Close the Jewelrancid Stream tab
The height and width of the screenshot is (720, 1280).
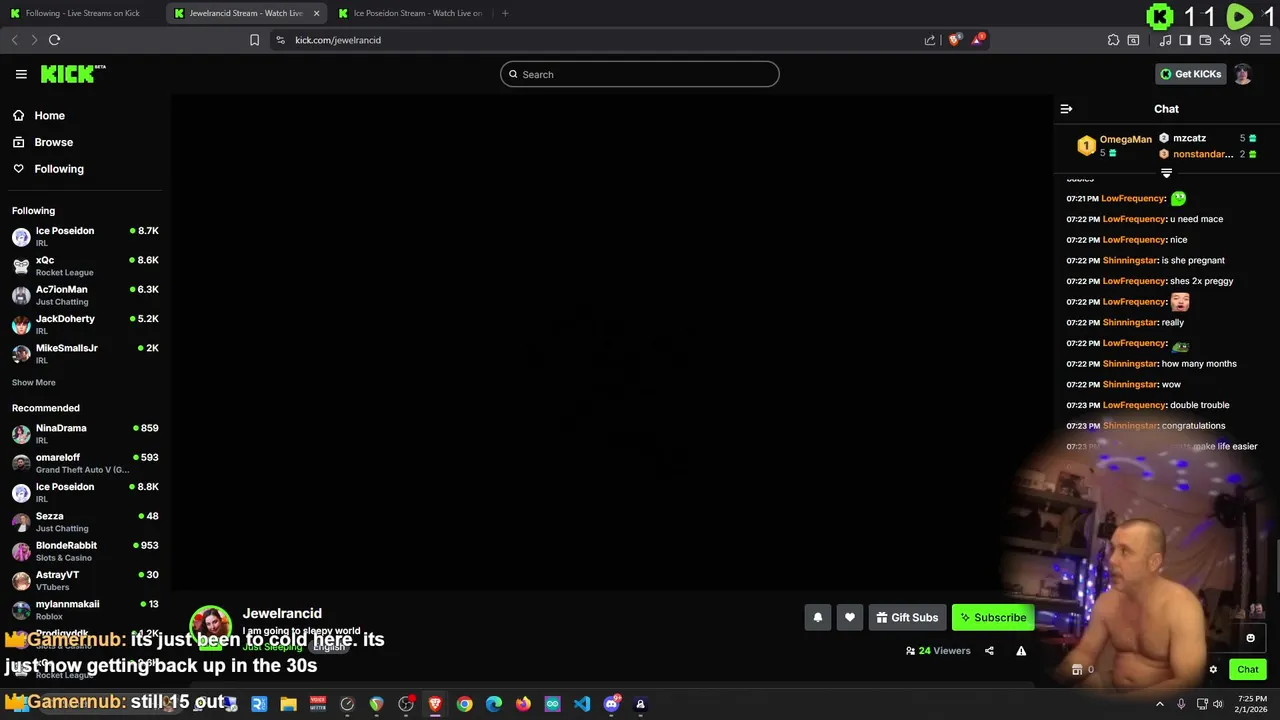tap(317, 13)
